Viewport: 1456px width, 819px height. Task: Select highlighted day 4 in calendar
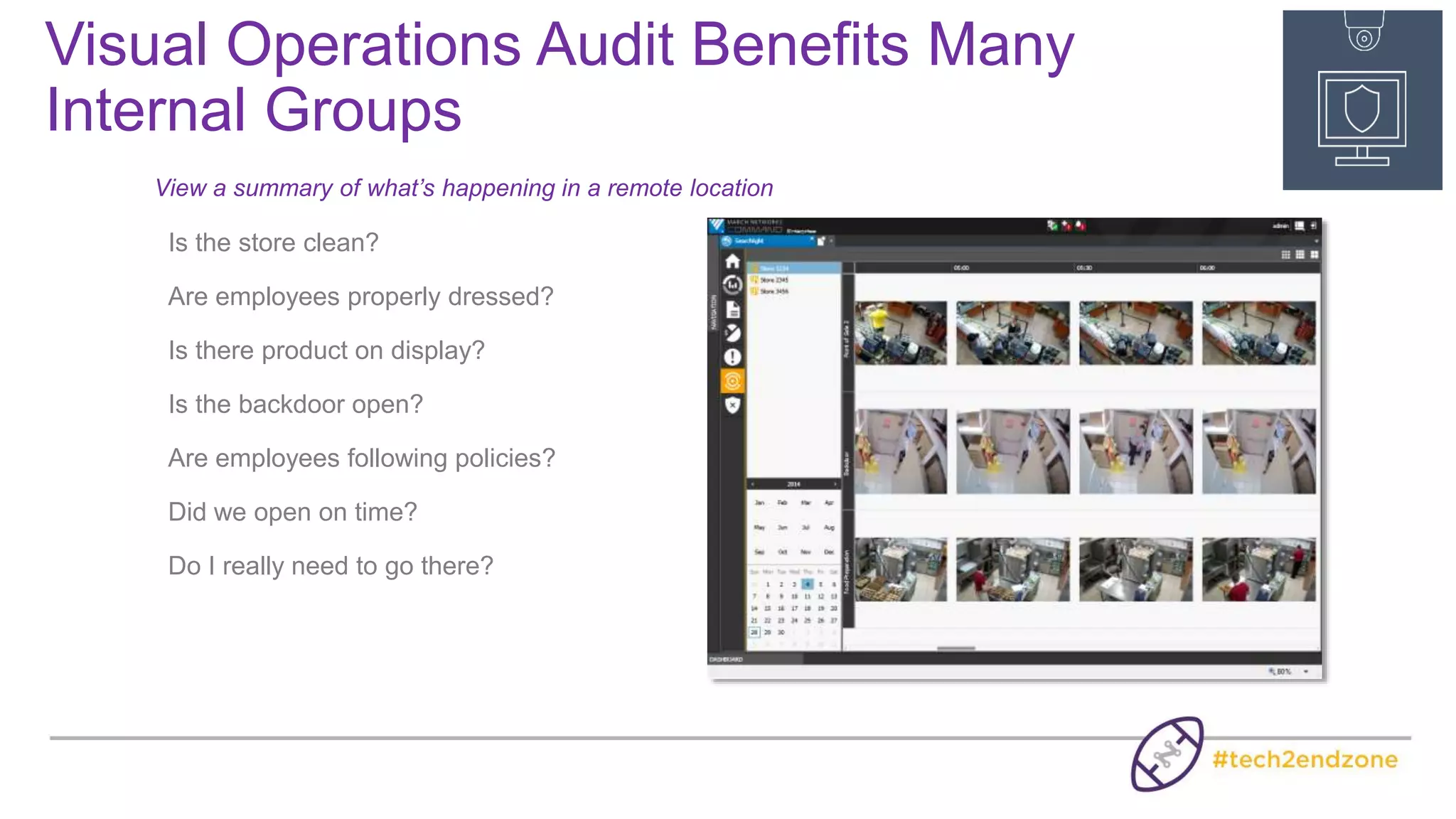coord(807,584)
